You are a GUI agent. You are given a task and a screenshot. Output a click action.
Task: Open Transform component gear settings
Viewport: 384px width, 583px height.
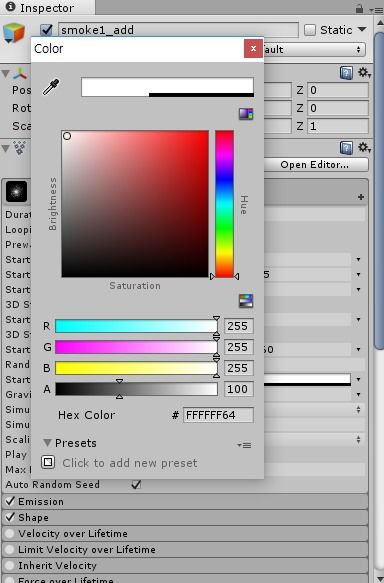pos(364,73)
